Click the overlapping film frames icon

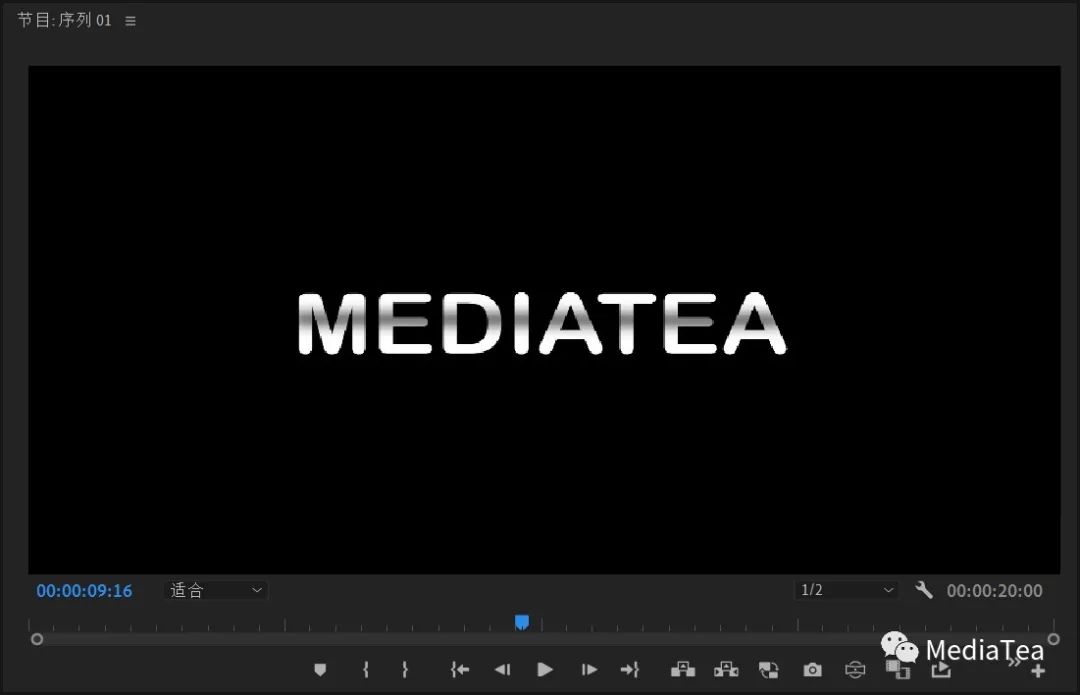tap(897, 670)
